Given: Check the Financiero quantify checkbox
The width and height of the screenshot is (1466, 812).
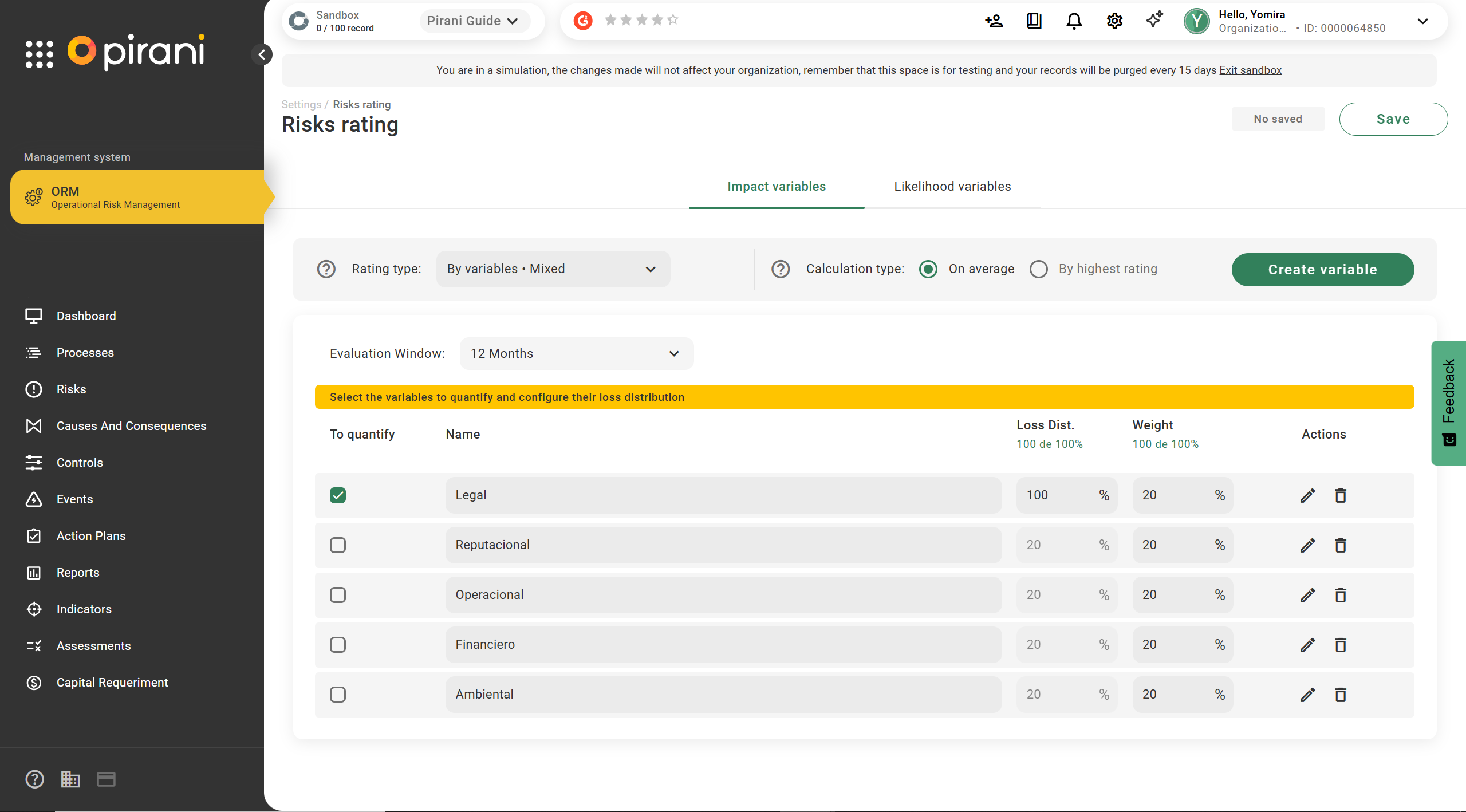Looking at the screenshot, I should coord(338,645).
